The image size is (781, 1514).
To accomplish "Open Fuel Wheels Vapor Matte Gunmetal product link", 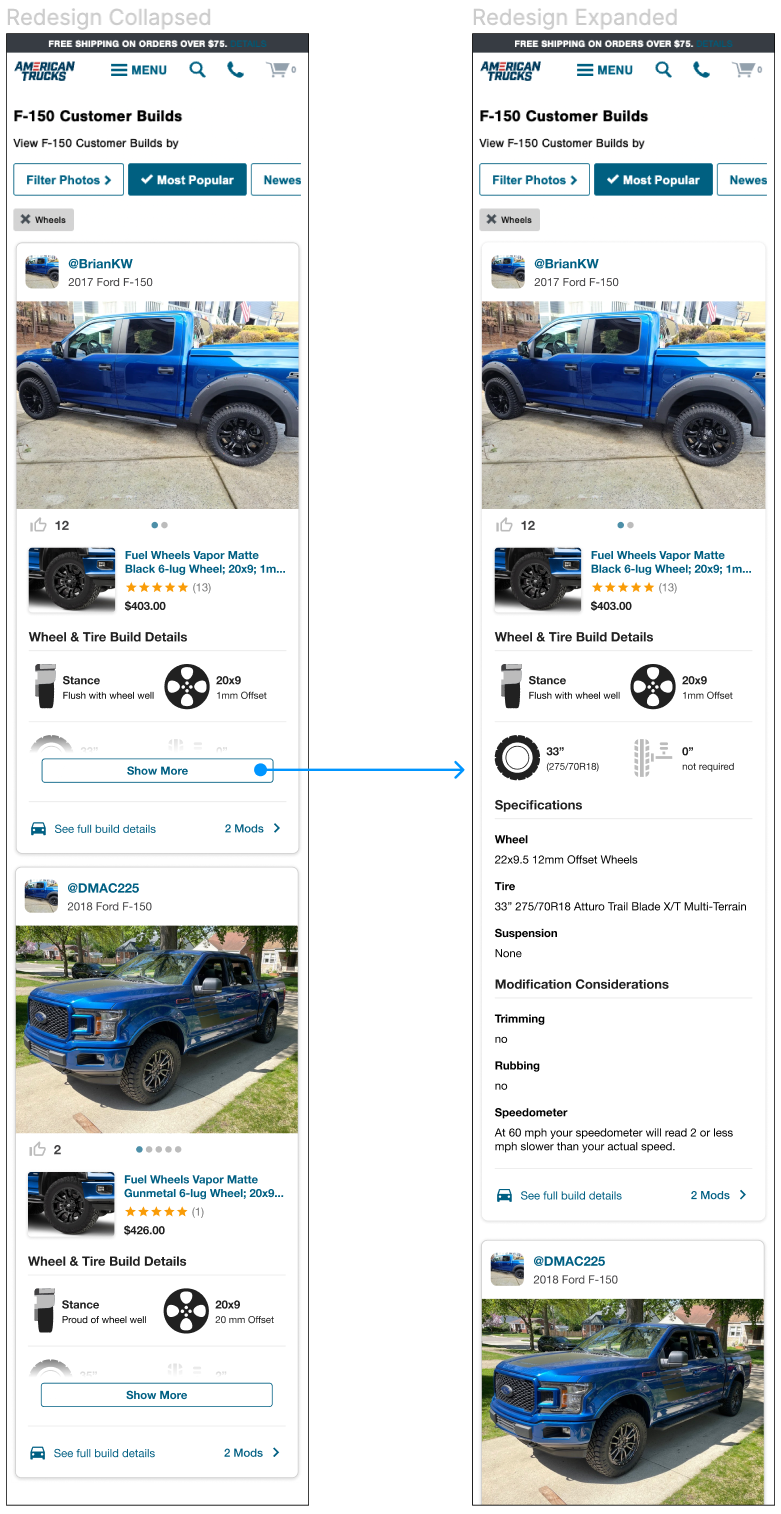I will click(204, 1186).
